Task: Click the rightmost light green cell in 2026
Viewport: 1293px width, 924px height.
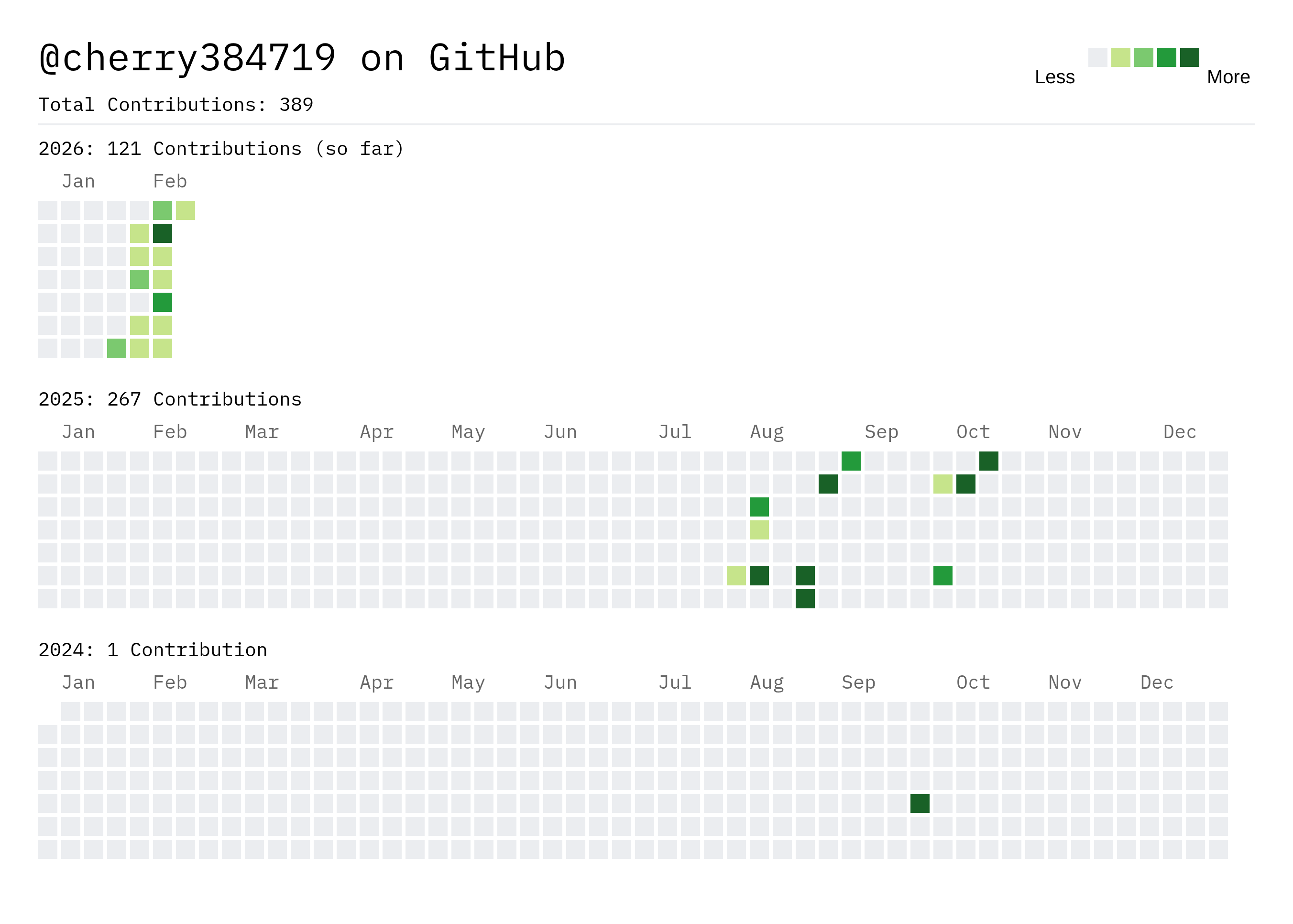Action: click(x=186, y=210)
